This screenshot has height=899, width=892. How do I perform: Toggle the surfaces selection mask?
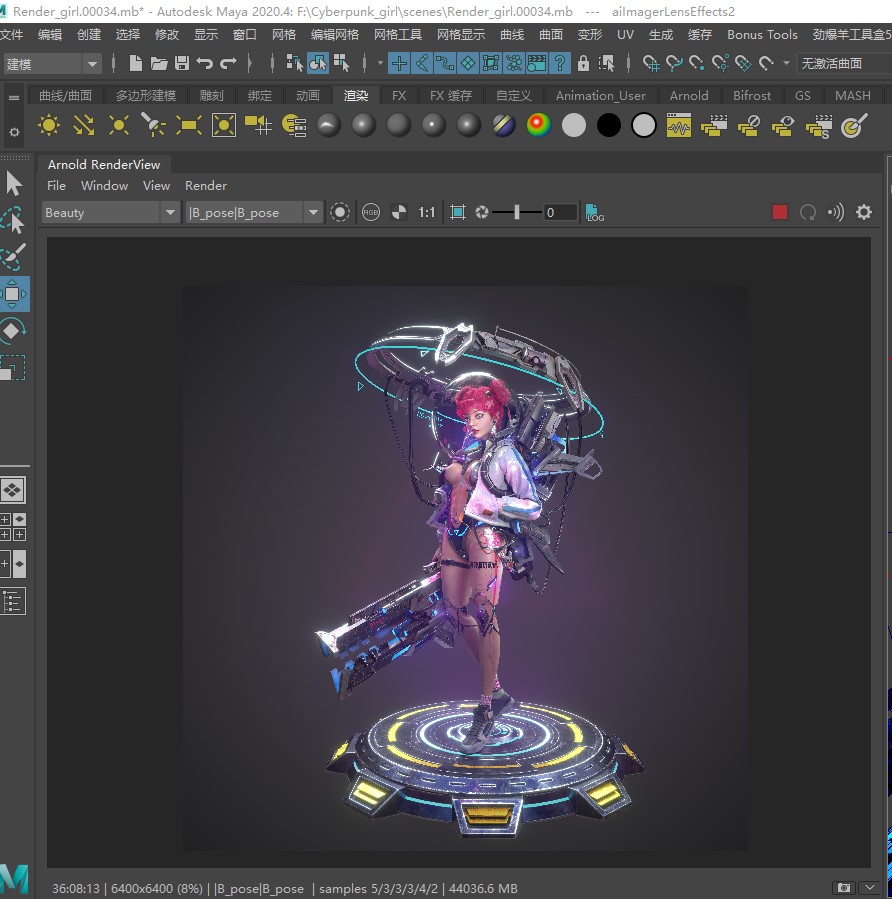(468, 62)
